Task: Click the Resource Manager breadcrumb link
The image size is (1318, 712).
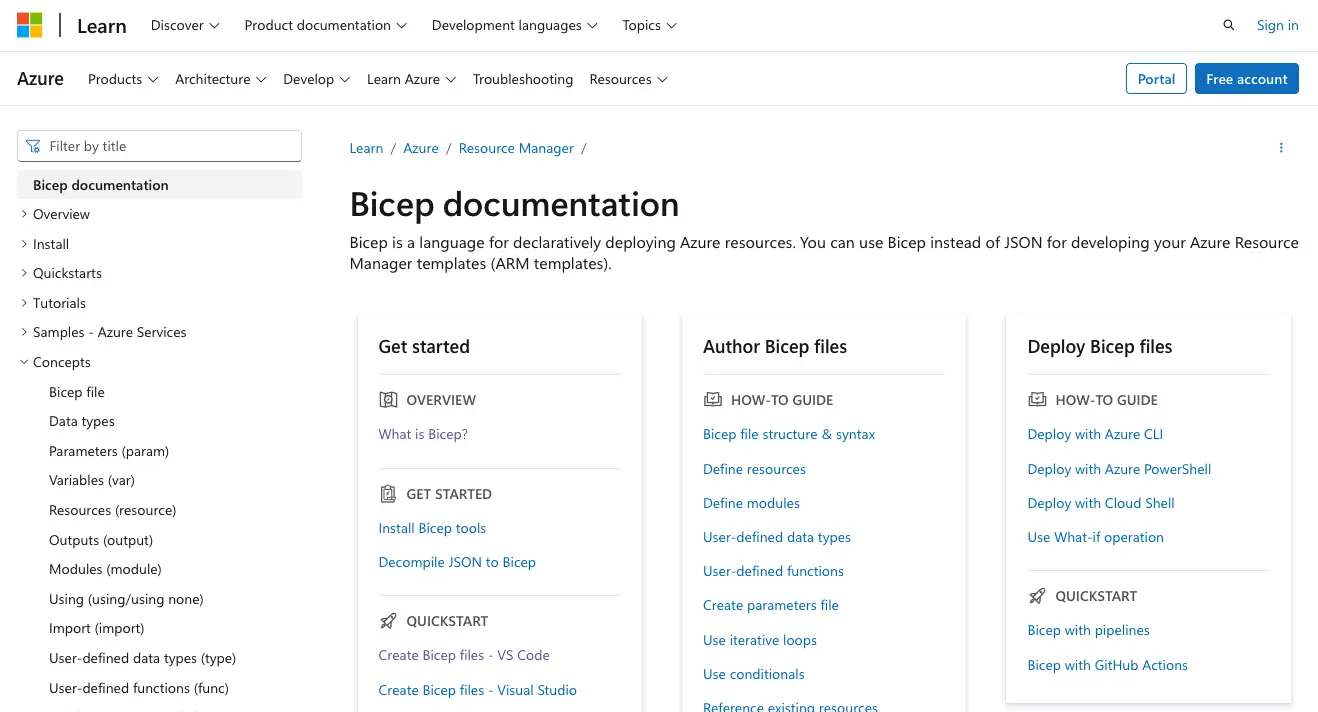Action: [x=516, y=148]
